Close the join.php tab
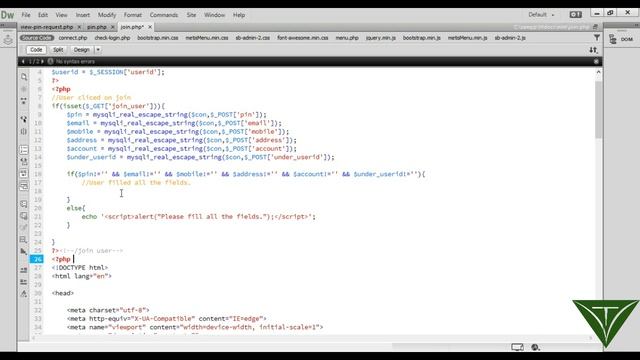The width and height of the screenshot is (640, 360). tap(150, 27)
